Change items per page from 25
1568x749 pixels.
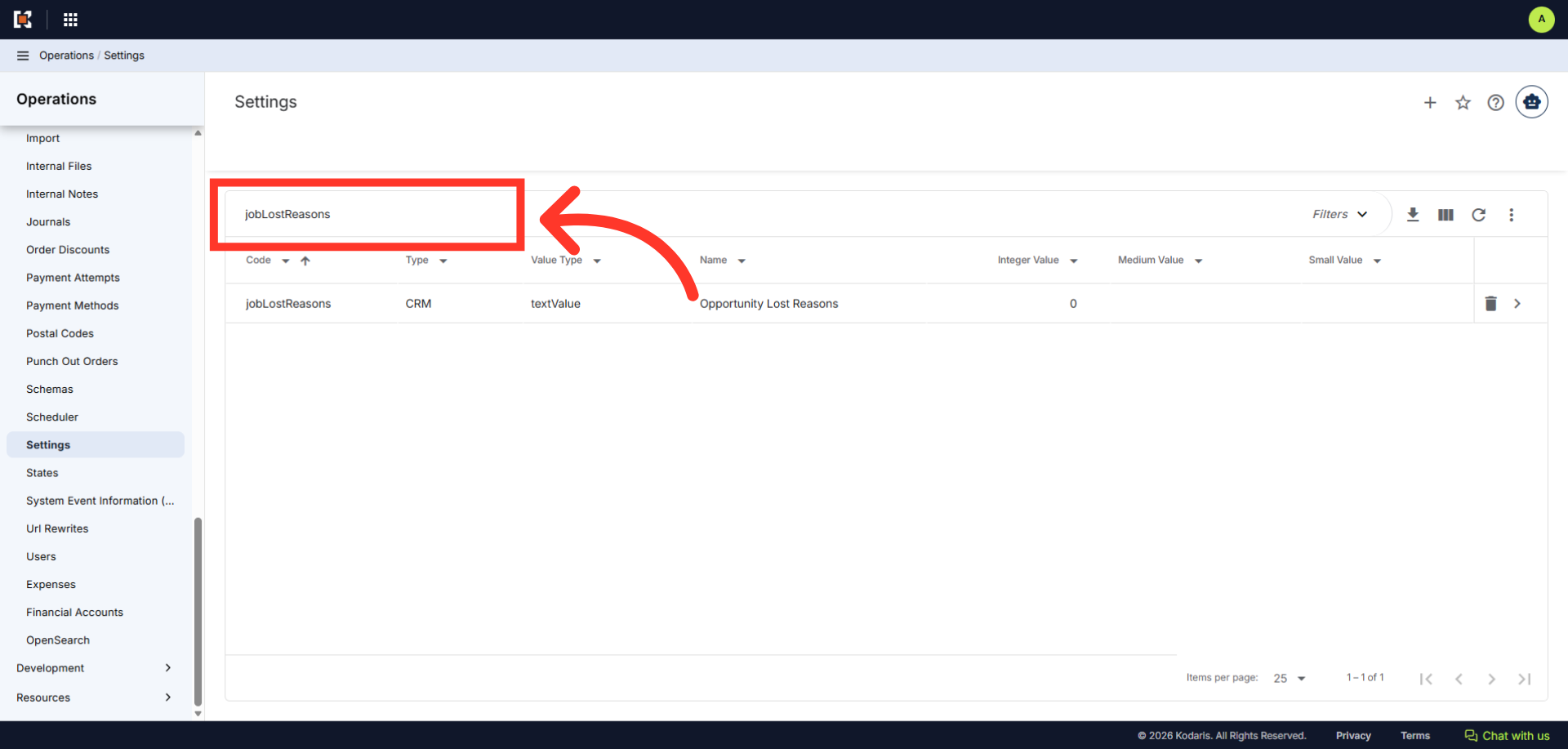(x=1290, y=679)
